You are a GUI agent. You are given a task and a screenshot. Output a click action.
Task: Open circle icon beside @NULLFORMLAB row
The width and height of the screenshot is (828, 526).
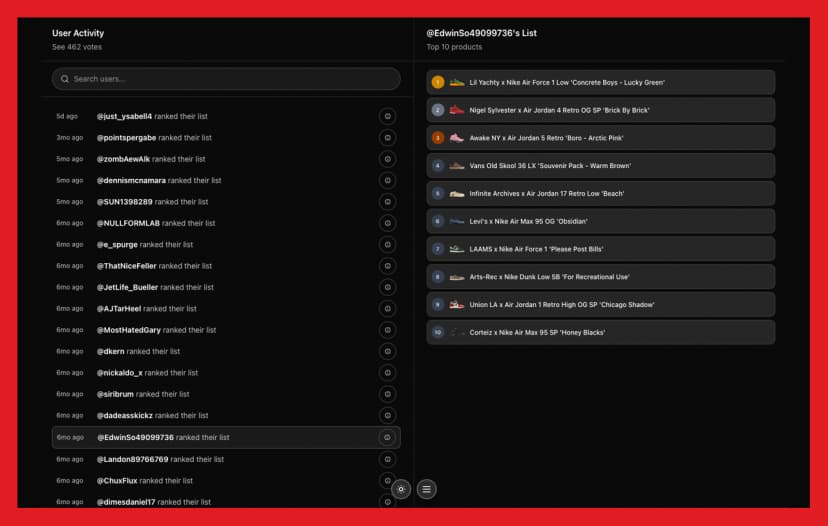[x=387, y=223]
